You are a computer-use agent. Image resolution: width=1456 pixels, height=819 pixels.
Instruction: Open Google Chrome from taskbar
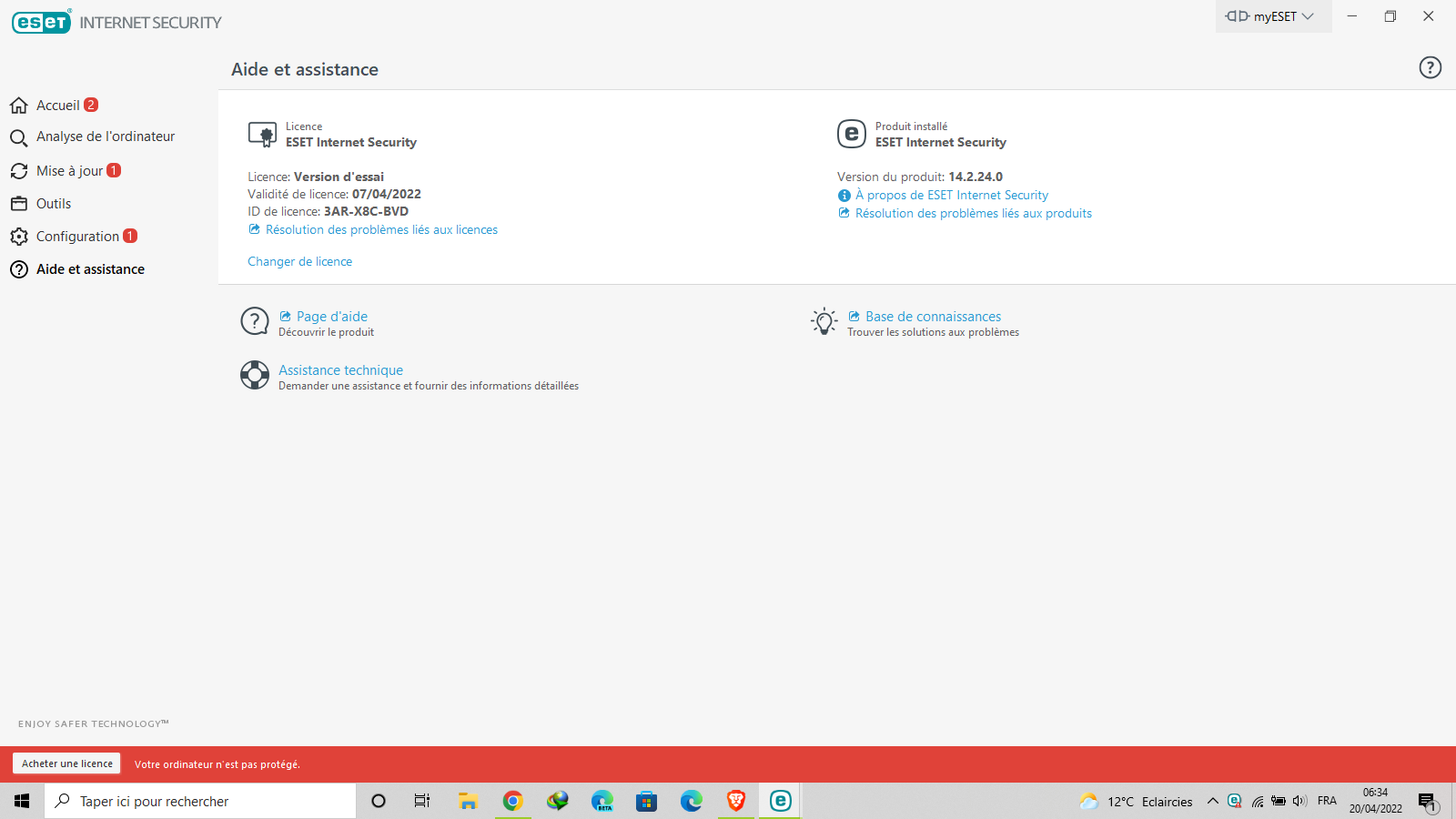(x=513, y=801)
